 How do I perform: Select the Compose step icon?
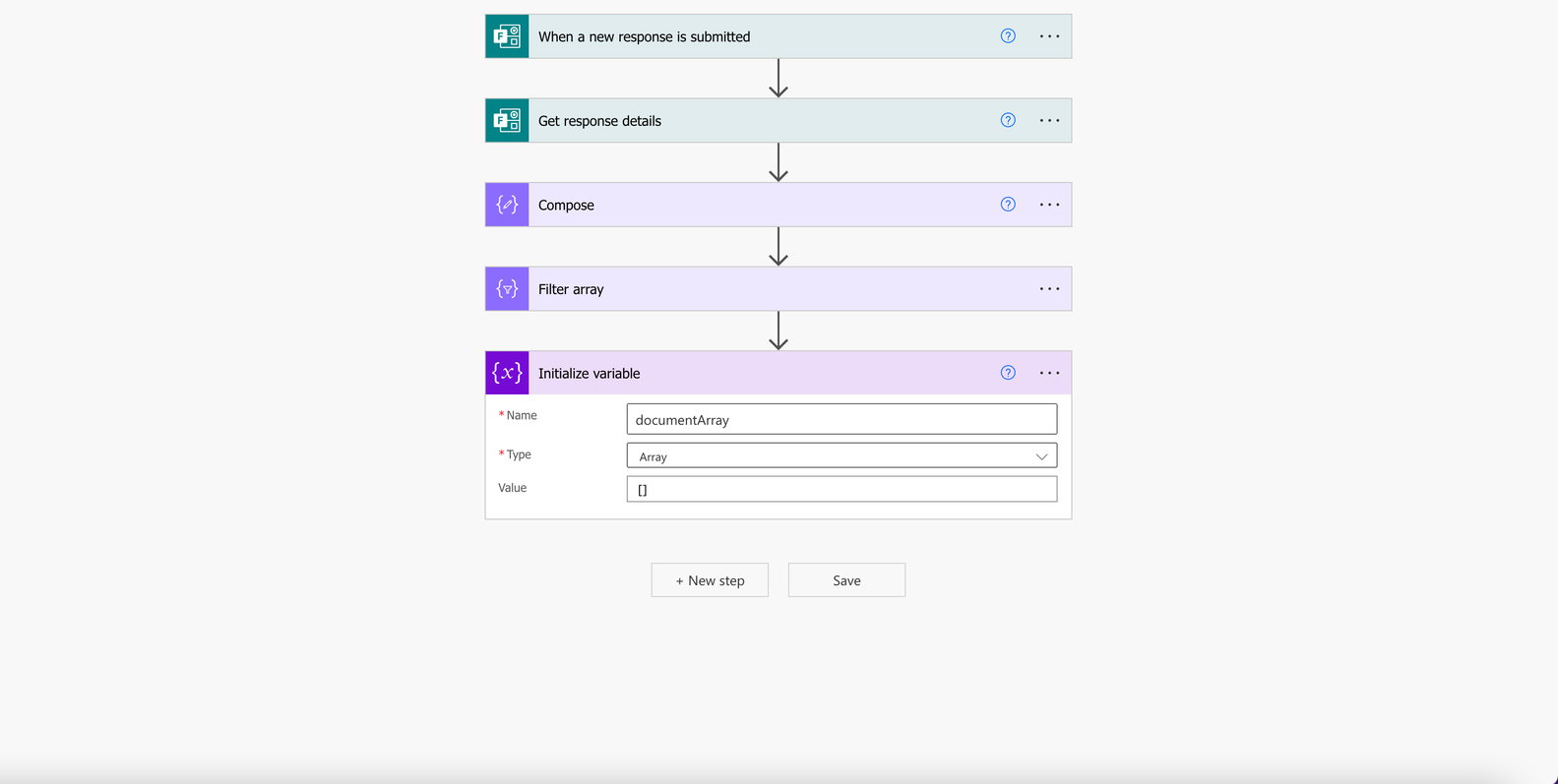(x=507, y=205)
